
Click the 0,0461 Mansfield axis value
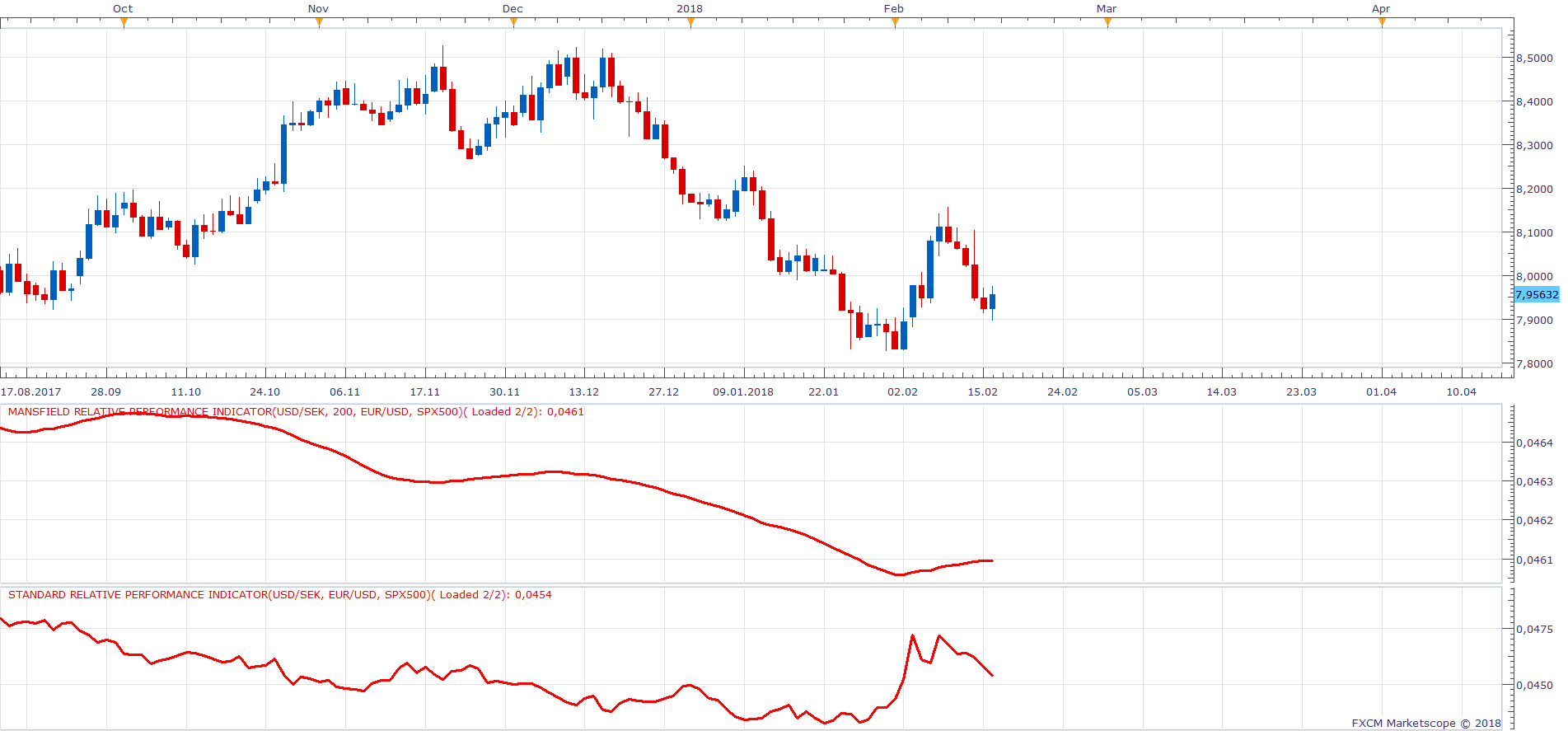coord(1534,560)
